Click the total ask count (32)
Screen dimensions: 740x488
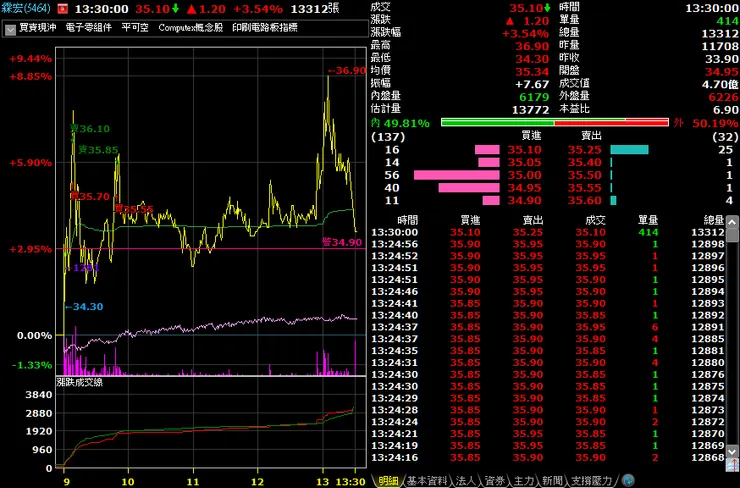coord(725,137)
